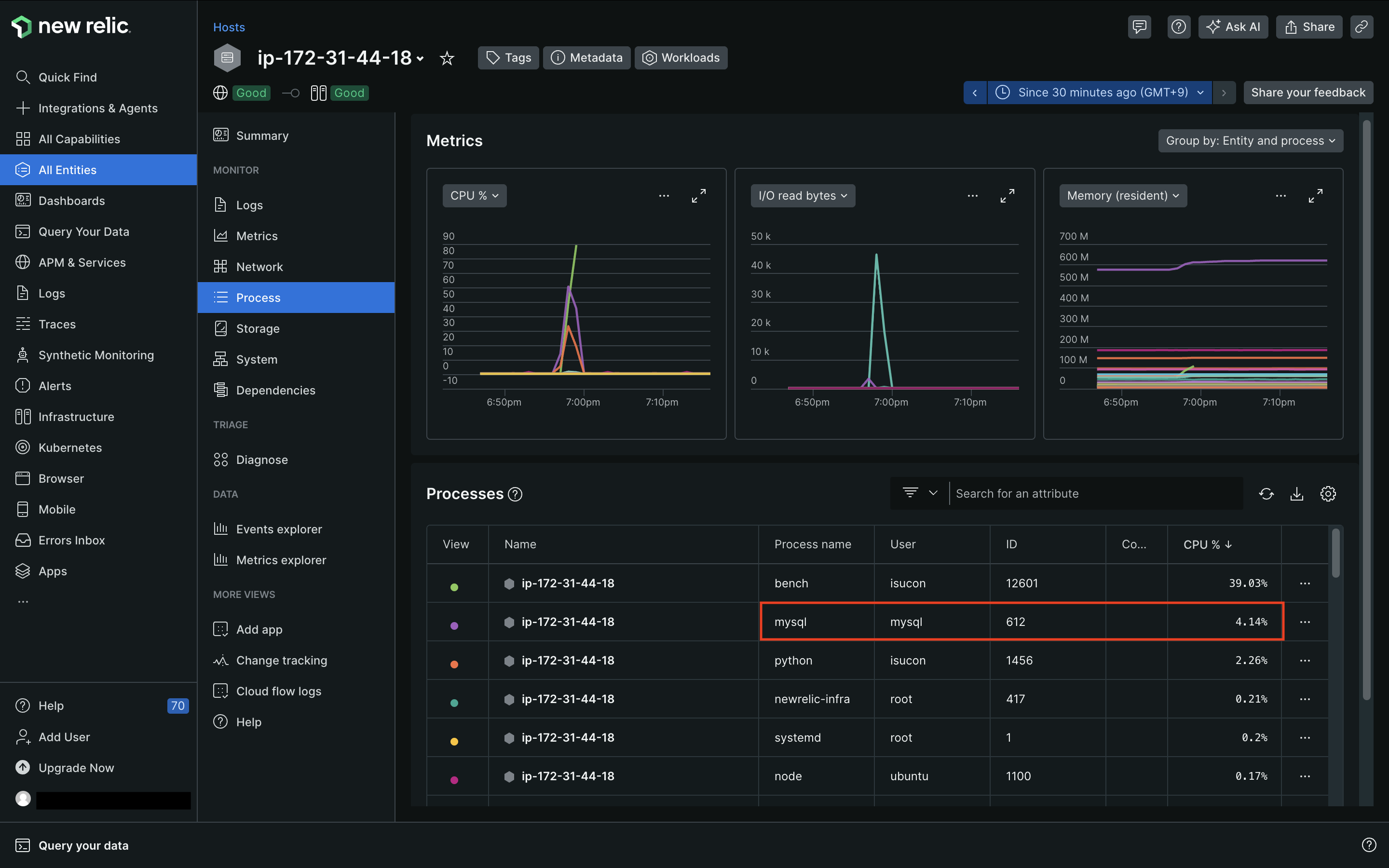Open the Group by Entity and process dropdown
The height and width of the screenshot is (868, 1389).
click(1250, 141)
